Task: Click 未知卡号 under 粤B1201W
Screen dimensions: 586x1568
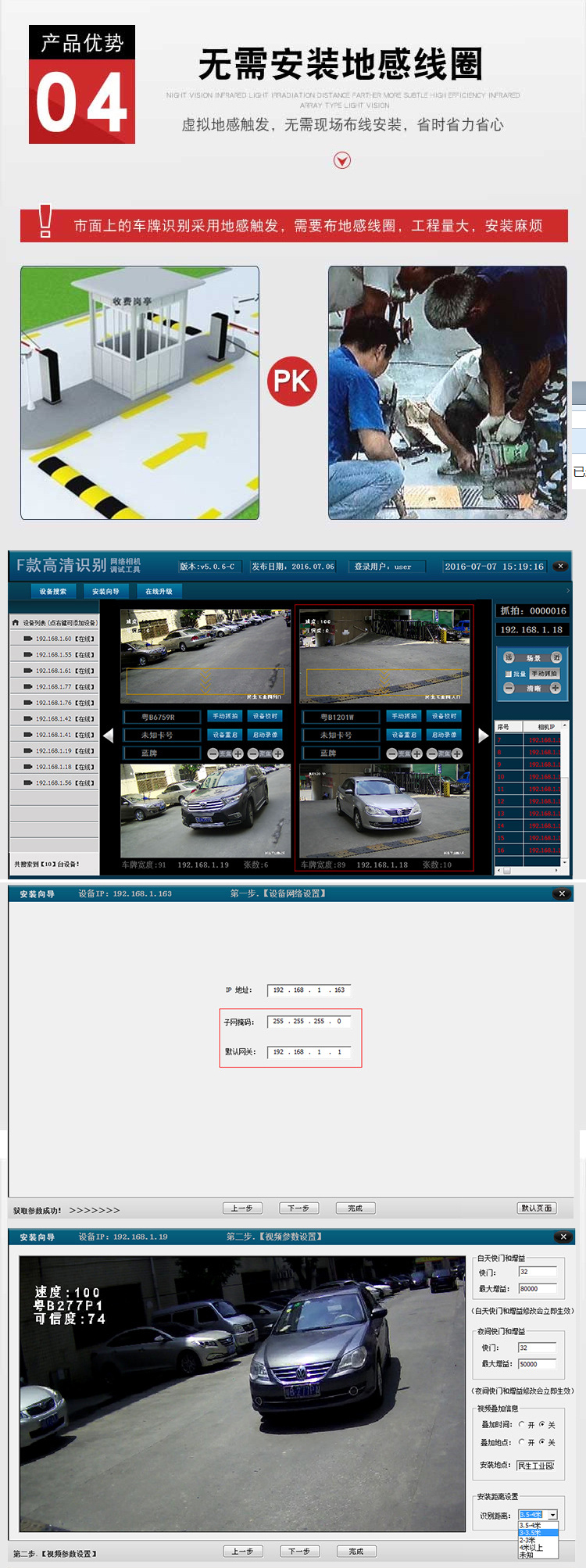Action: click(341, 735)
